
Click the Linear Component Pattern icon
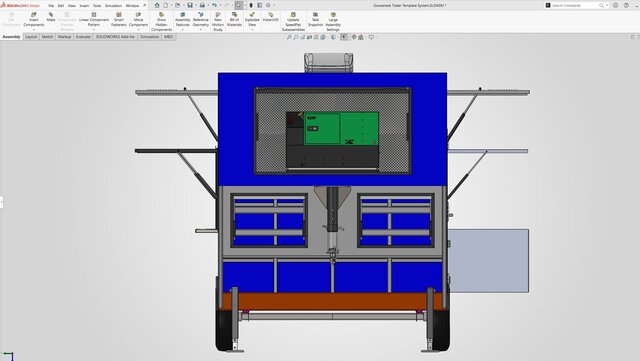click(93, 14)
